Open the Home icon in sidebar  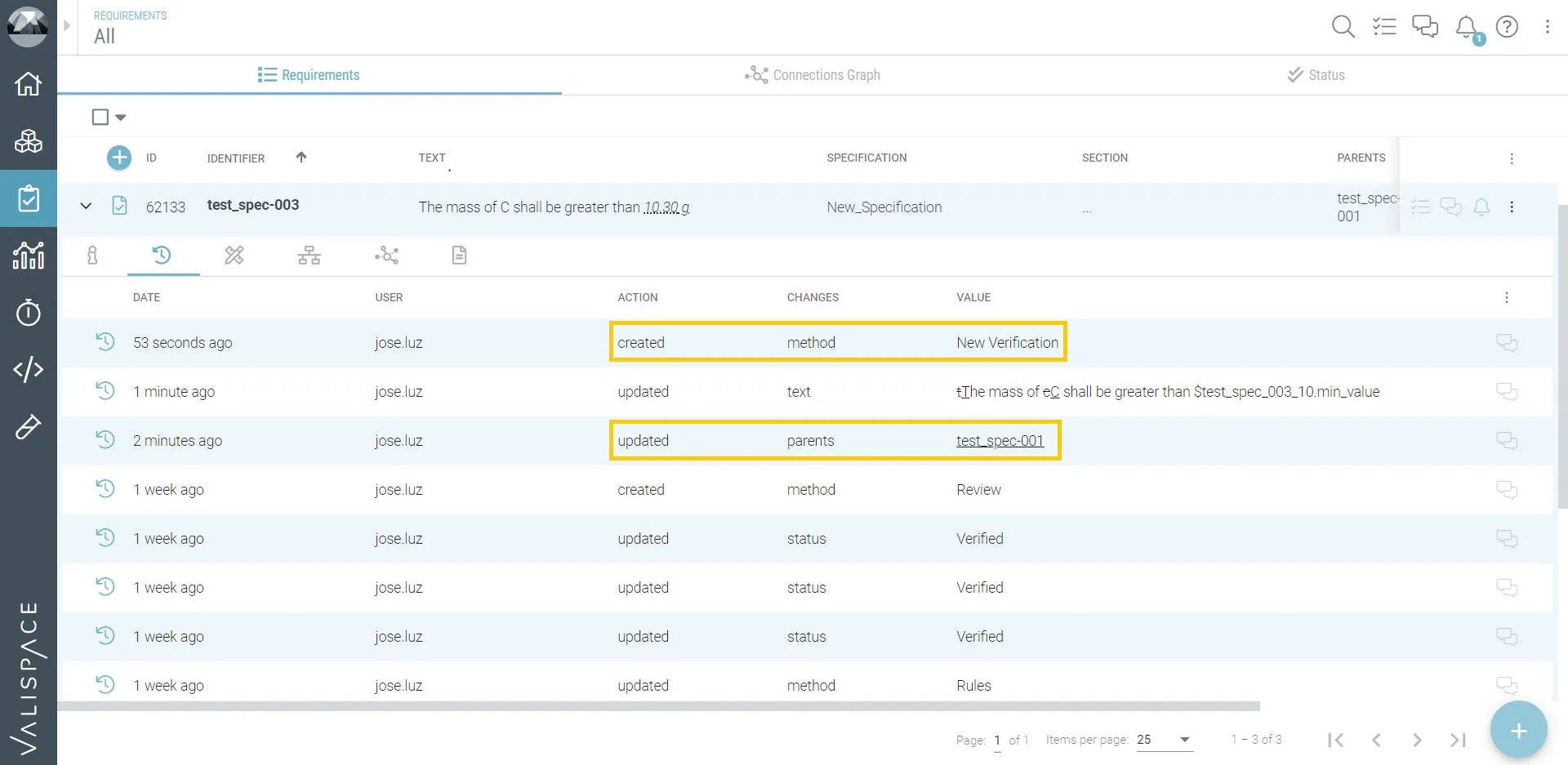pos(29,83)
